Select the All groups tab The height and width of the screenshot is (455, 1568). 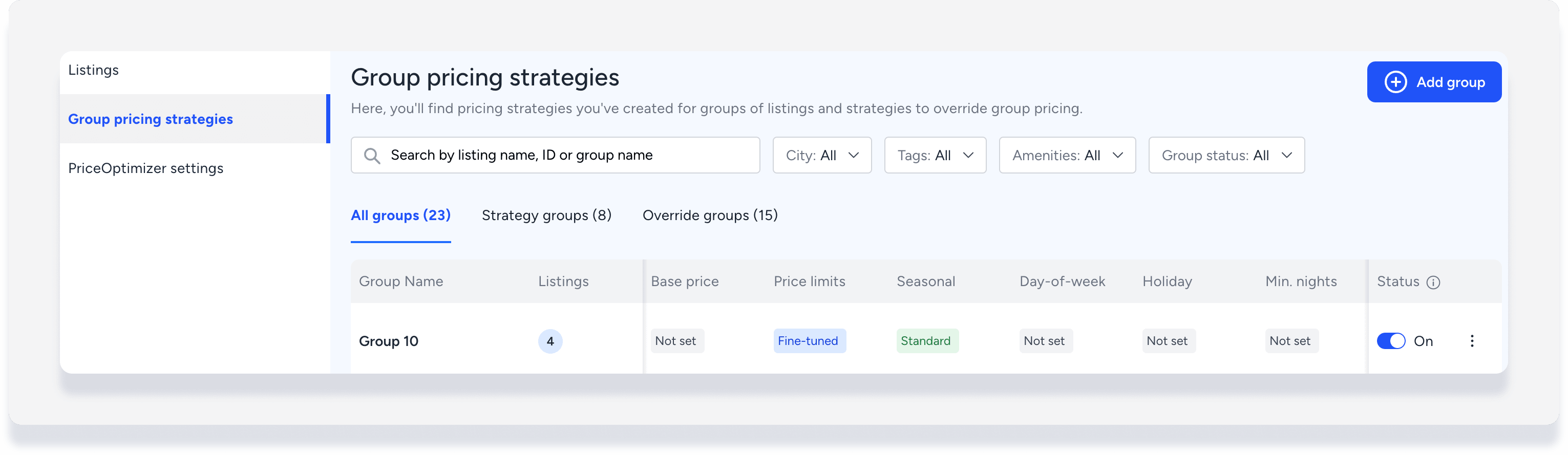click(x=400, y=215)
